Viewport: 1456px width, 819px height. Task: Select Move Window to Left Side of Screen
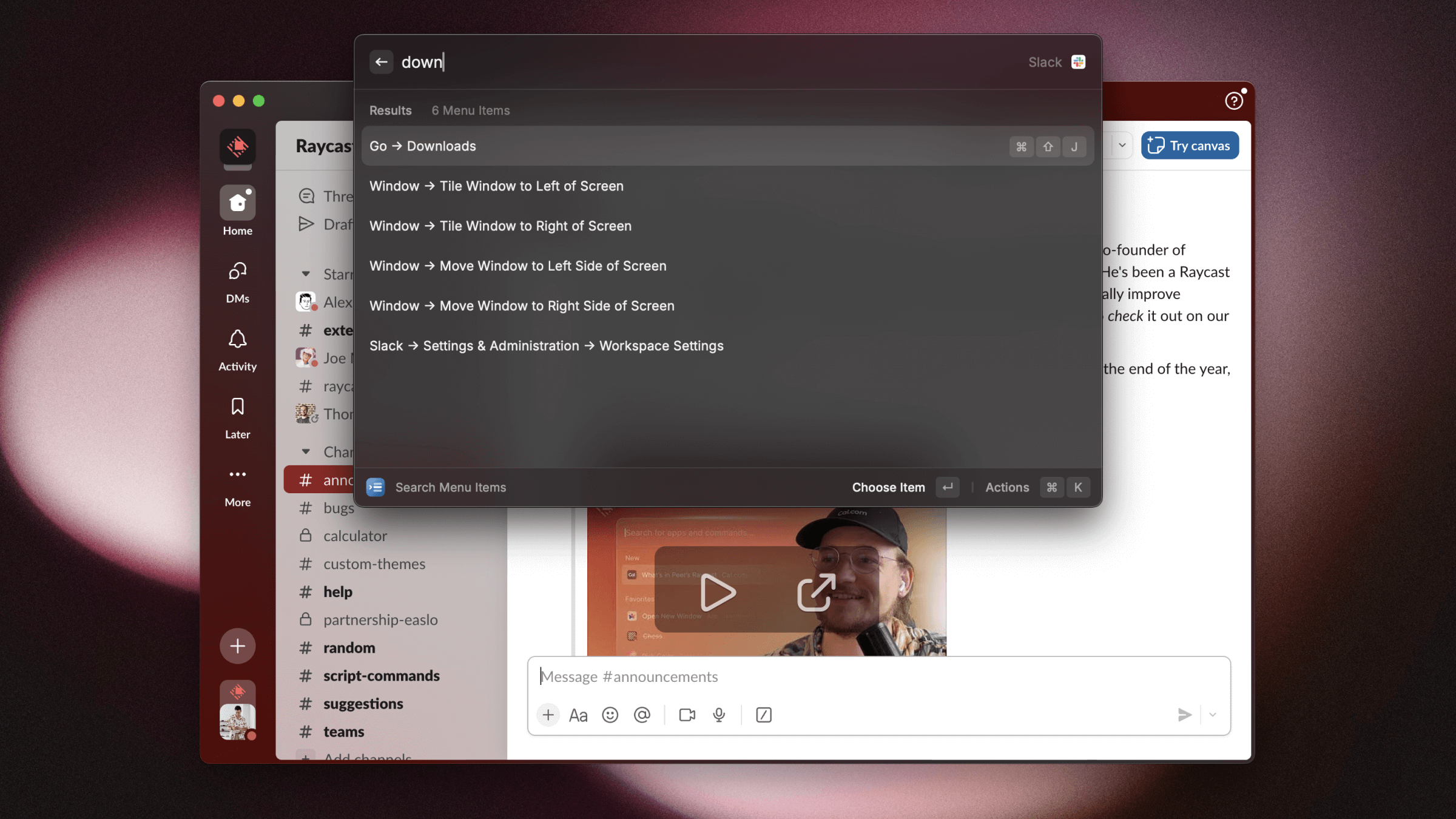point(727,266)
